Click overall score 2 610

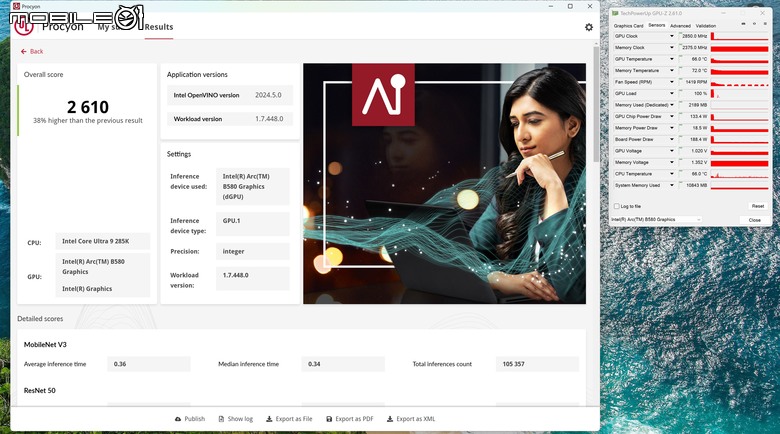tap(88, 107)
